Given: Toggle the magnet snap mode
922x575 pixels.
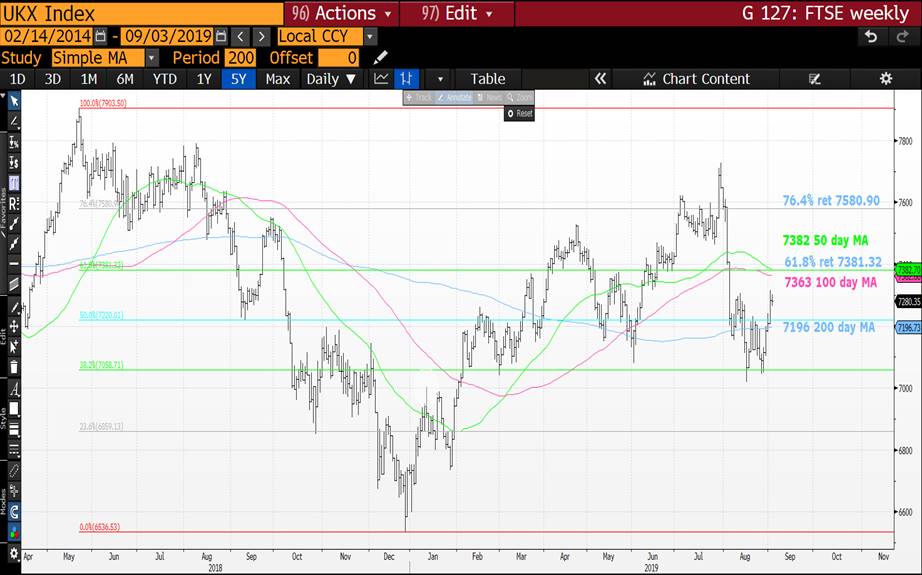Looking at the screenshot, I should click(14, 512).
